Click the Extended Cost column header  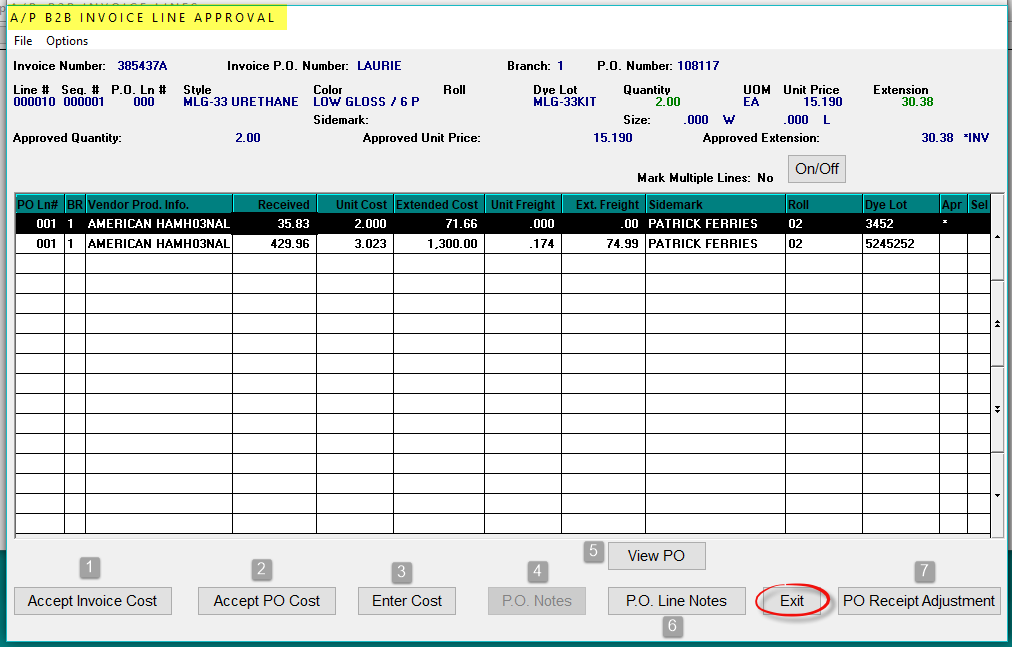point(438,203)
